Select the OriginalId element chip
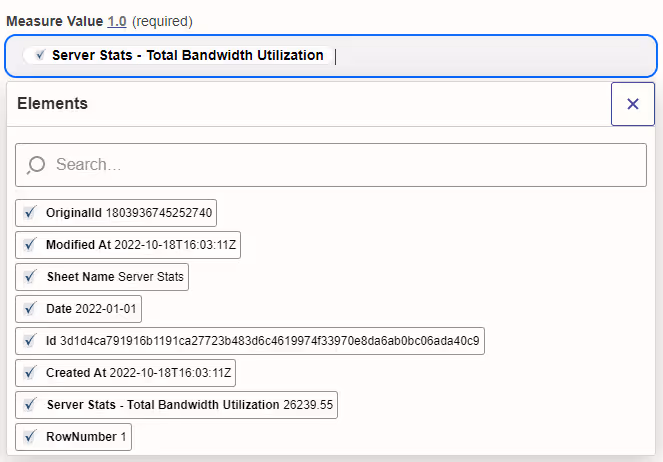The width and height of the screenshot is (663, 462). (x=116, y=213)
